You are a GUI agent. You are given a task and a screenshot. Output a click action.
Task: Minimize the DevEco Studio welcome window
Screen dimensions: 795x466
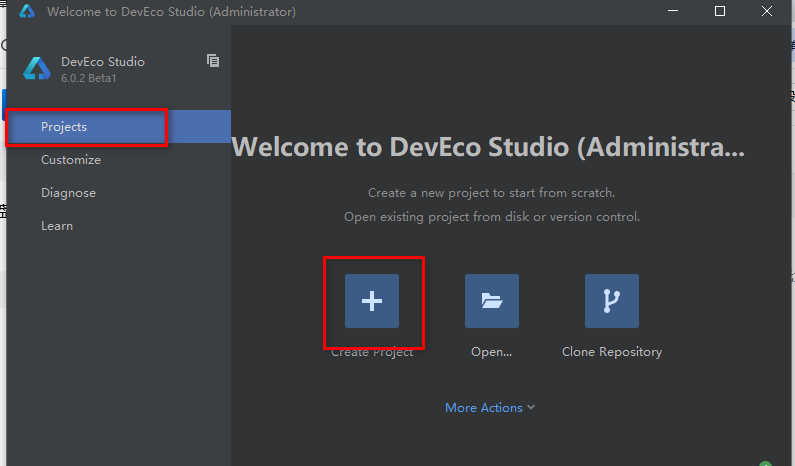671,12
